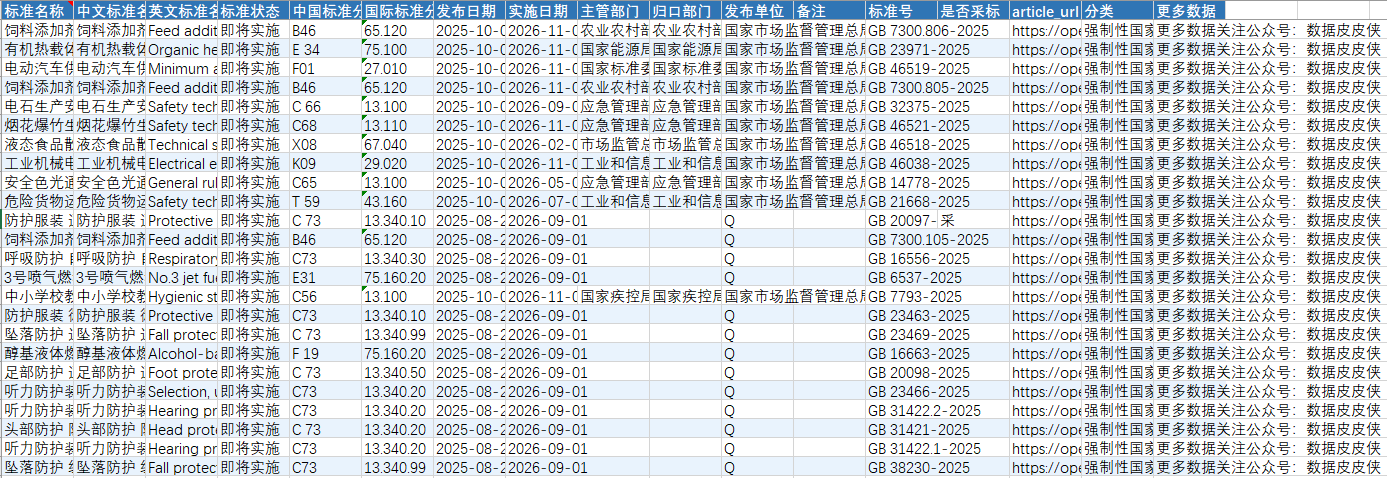Click the ICS code cell 13.340.50
The image size is (1387, 478).
point(397,373)
